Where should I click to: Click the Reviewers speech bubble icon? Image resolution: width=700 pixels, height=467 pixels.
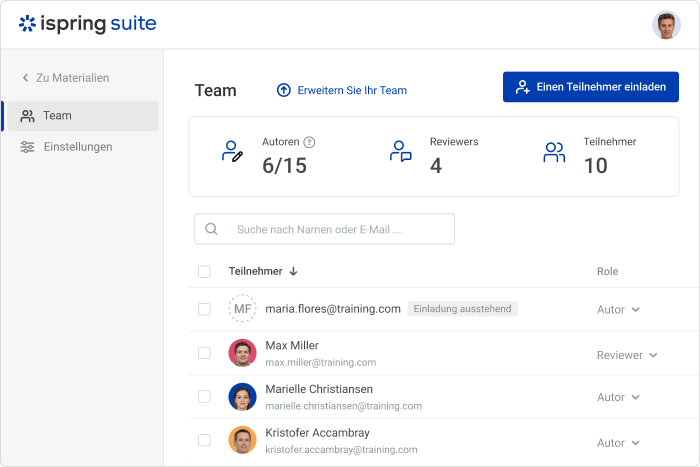(x=400, y=151)
